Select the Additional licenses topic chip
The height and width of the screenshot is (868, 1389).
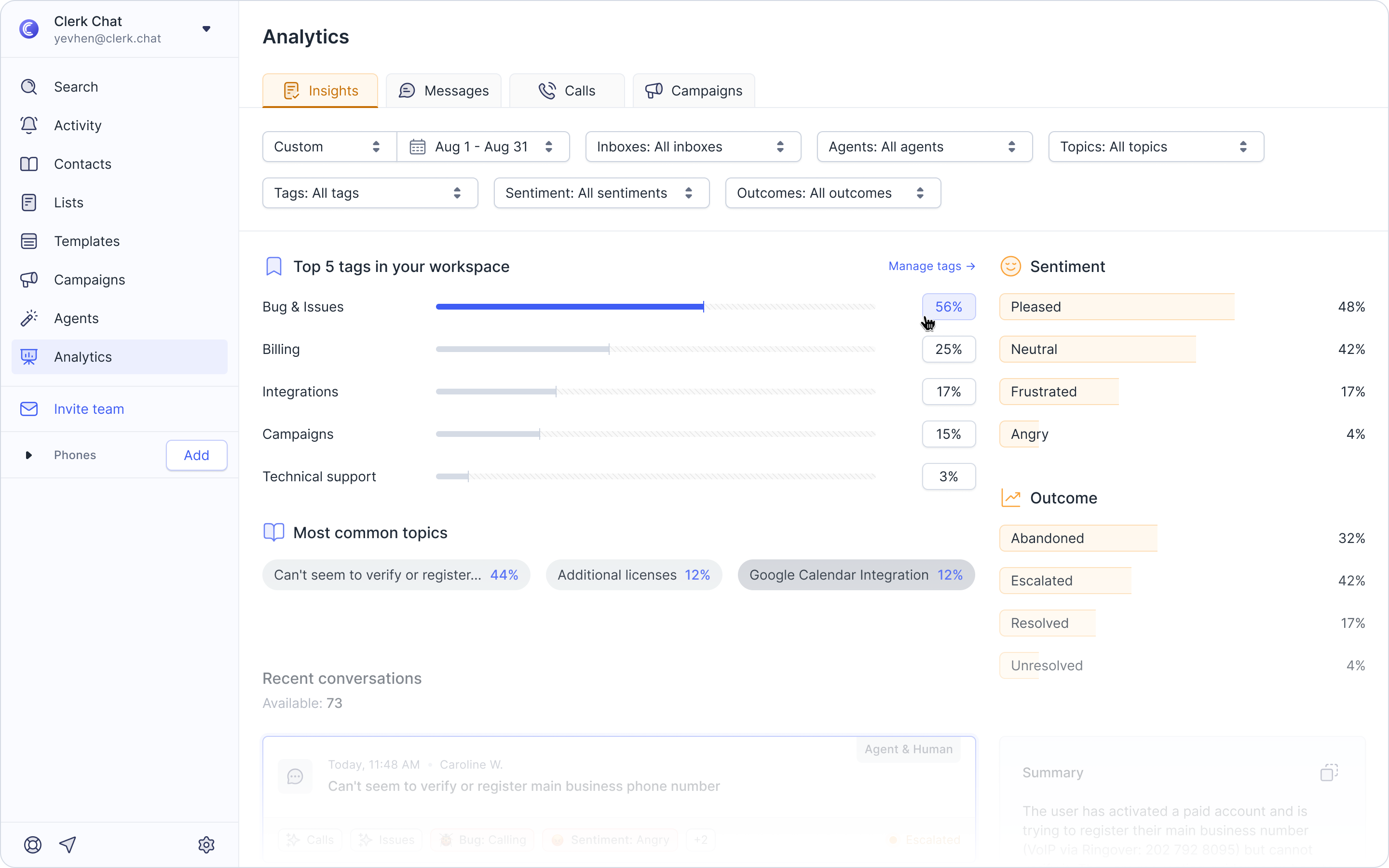[x=634, y=575]
